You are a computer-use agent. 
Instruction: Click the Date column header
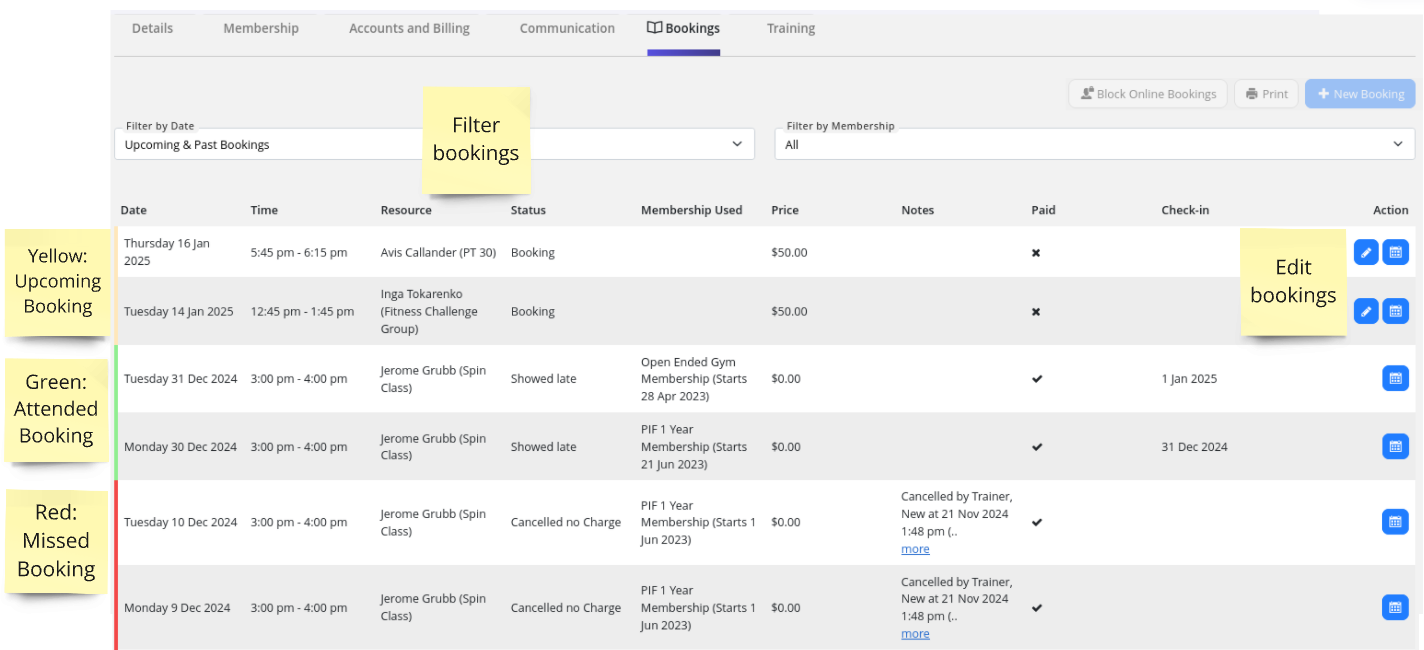click(134, 210)
